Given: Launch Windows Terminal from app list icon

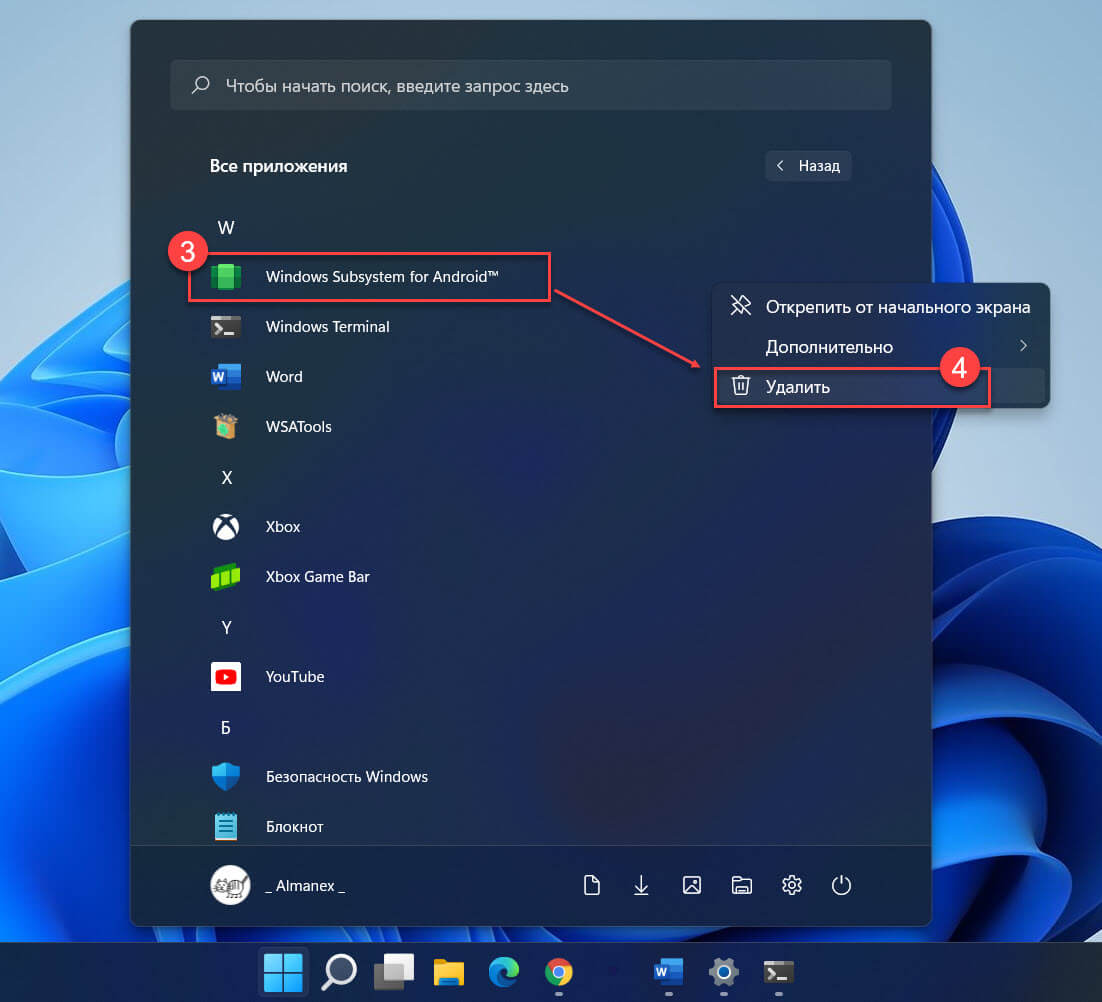Looking at the screenshot, I should (226, 327).
